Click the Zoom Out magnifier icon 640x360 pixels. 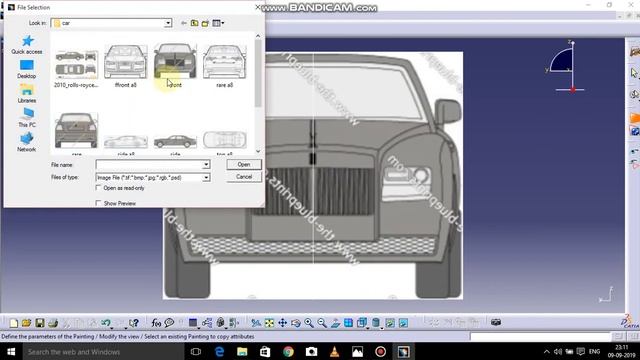click(x=322, y=323)
